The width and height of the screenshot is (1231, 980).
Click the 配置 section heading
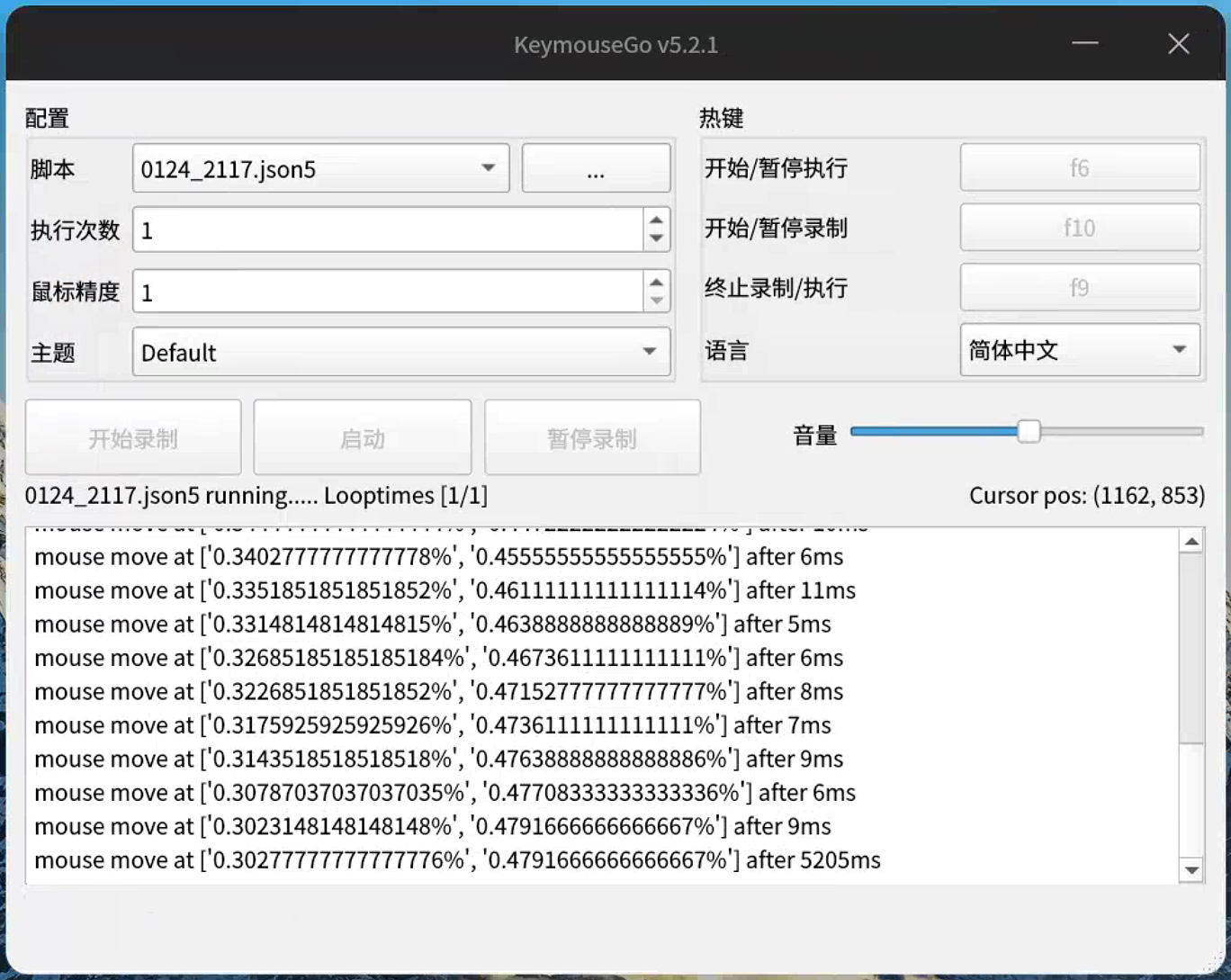(x=48, y=118)
